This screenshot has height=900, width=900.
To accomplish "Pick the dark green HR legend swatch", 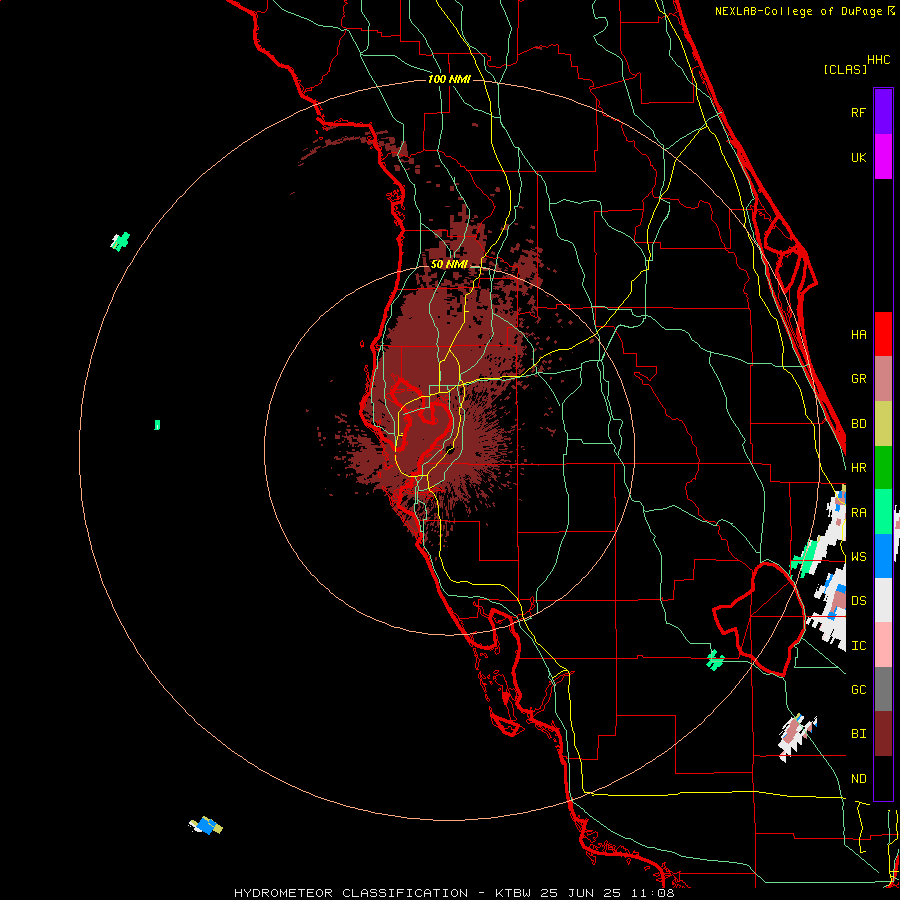I will click(x=883, y=468).
